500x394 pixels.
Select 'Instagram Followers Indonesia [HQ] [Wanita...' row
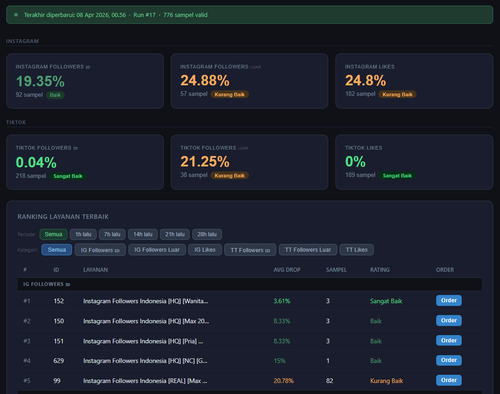250,301
